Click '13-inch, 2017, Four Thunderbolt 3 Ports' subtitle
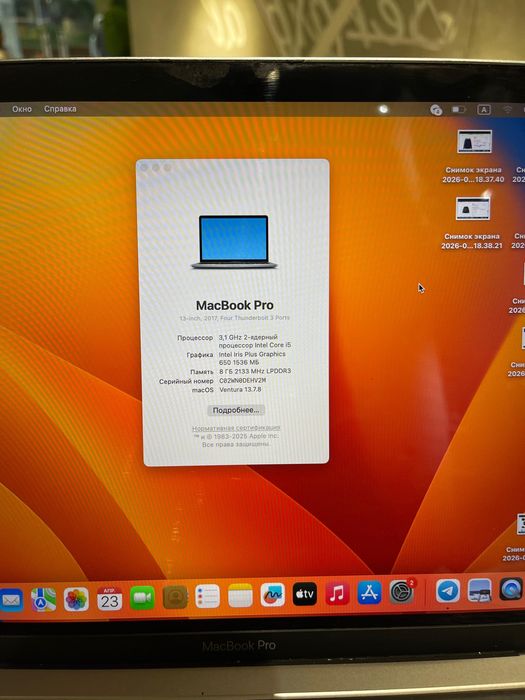 point(234,318)
